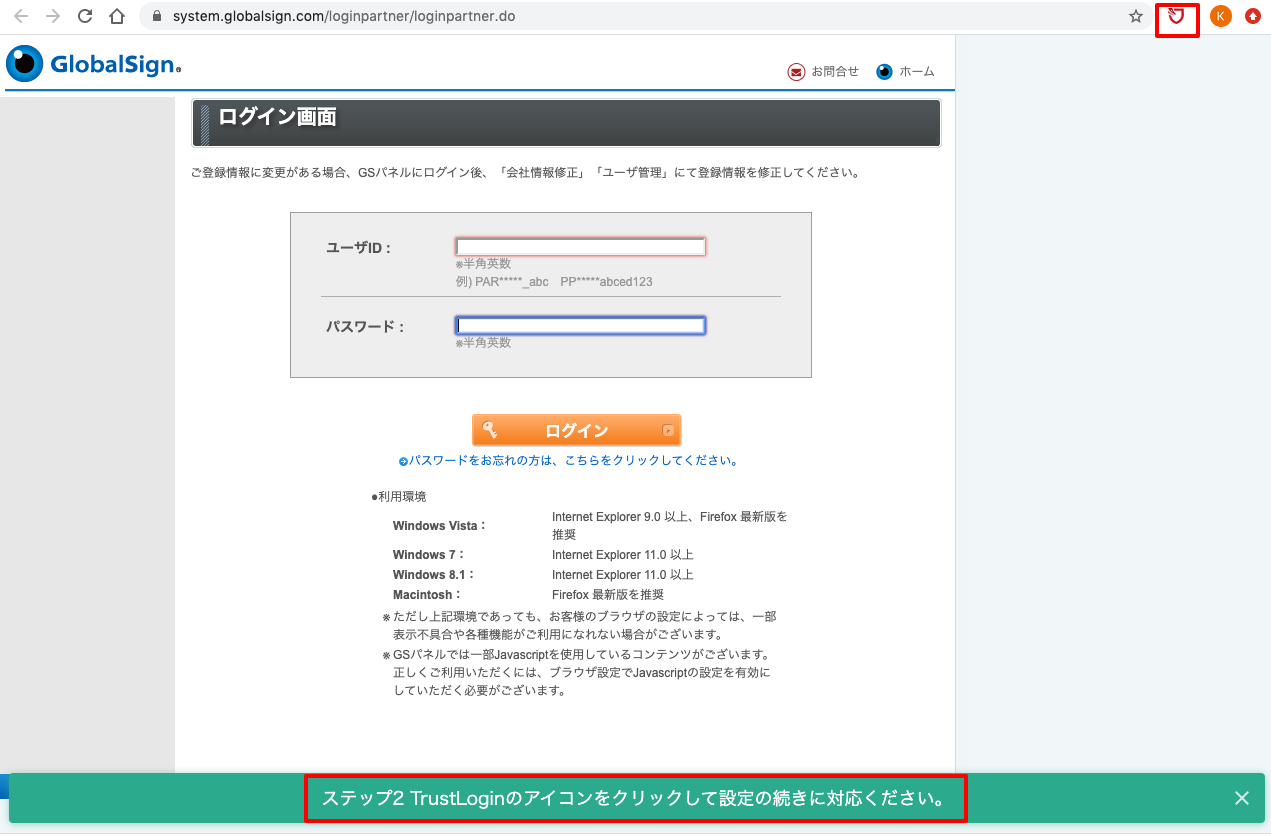This screenshot has height=836, width=1271.
Task: Reload the page
Action: click(x=85, y=16)
